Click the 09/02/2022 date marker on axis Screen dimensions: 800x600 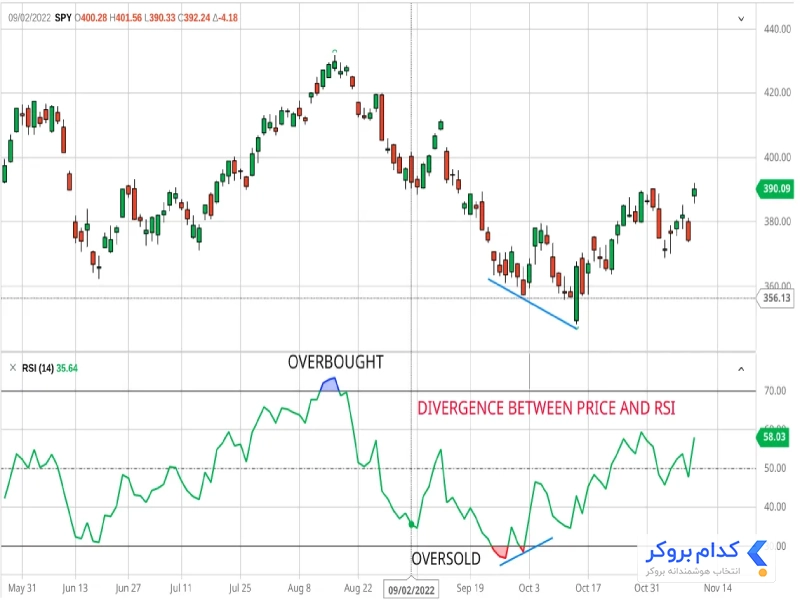411,590
